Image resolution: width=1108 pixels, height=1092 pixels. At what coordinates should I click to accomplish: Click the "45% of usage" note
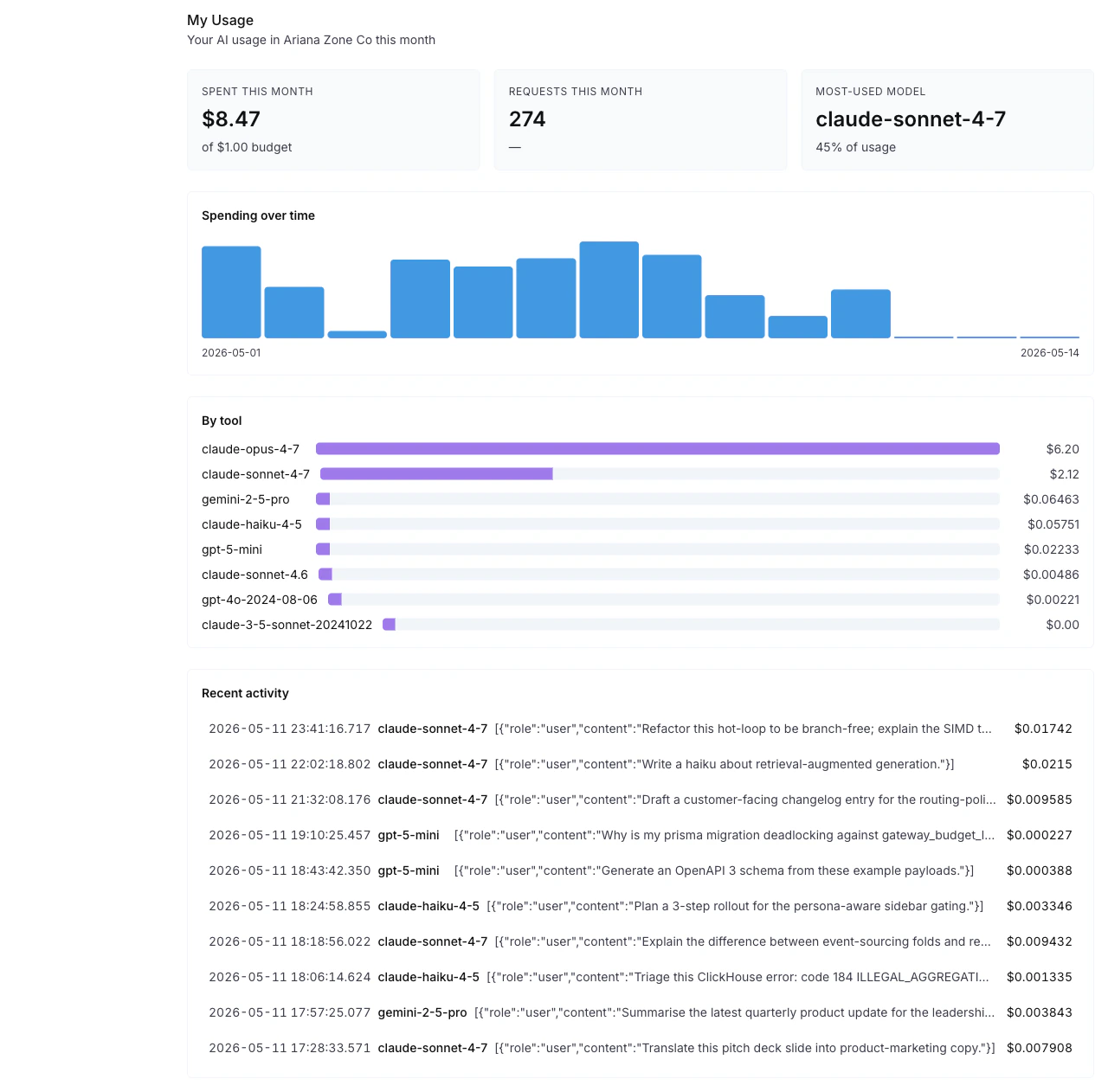pos(855,147)
